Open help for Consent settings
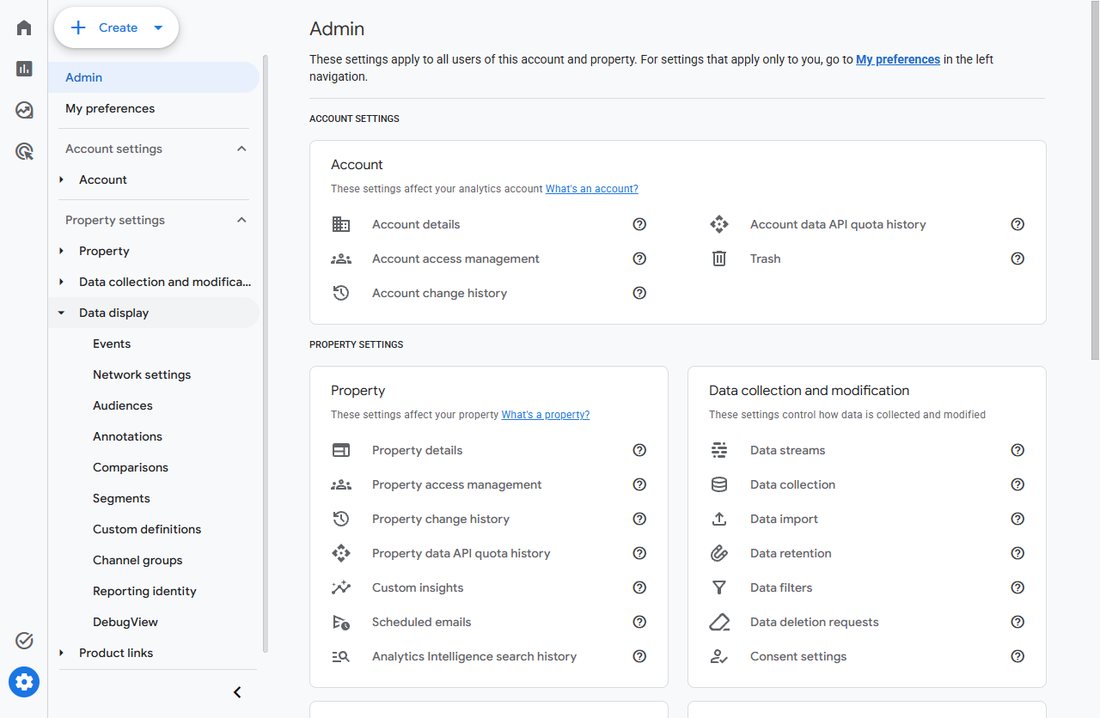 (x=1017, y=656)
